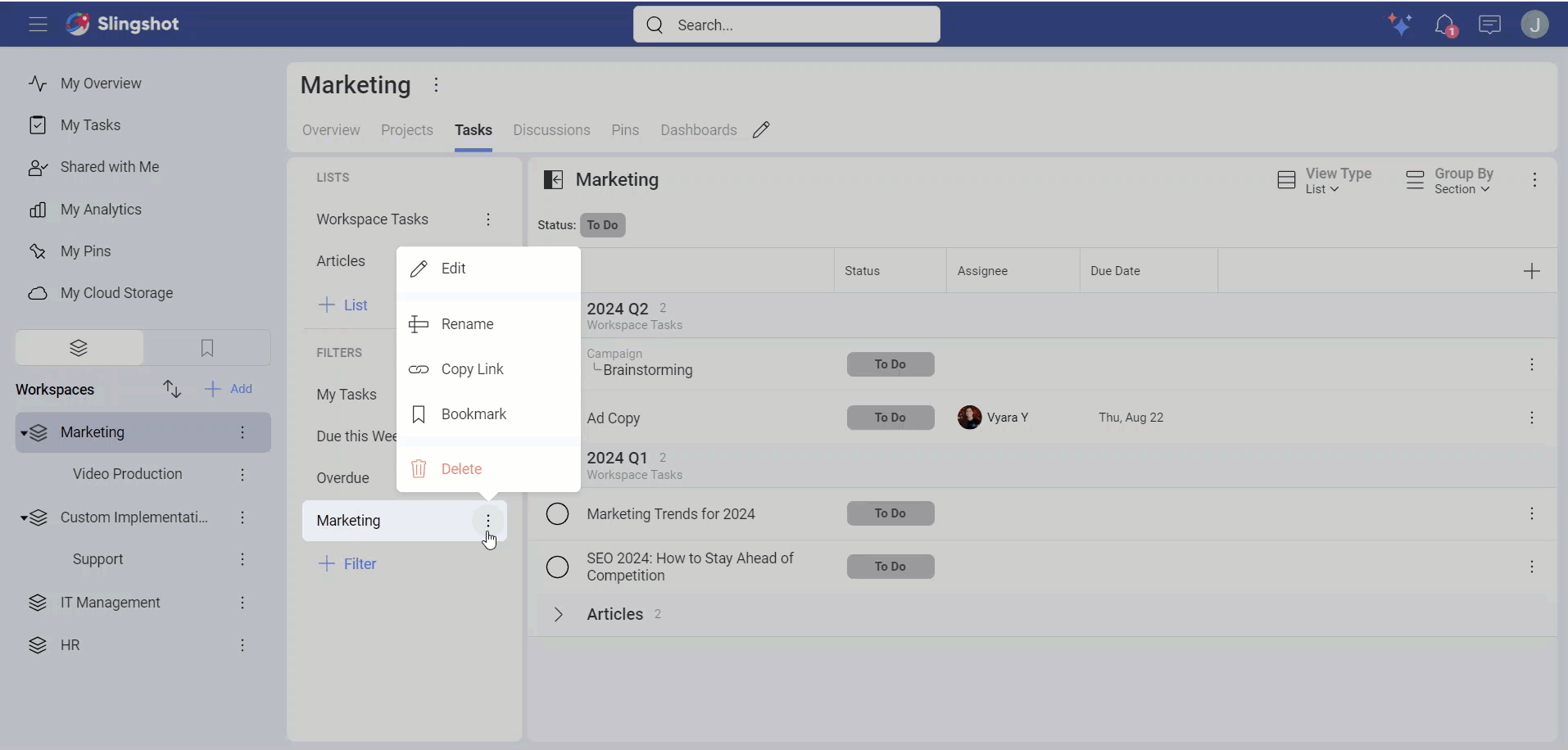The height and width of the screenshot is (750, 1568).
Task: Open the View Type dropdown
Action: point(1324,181)
